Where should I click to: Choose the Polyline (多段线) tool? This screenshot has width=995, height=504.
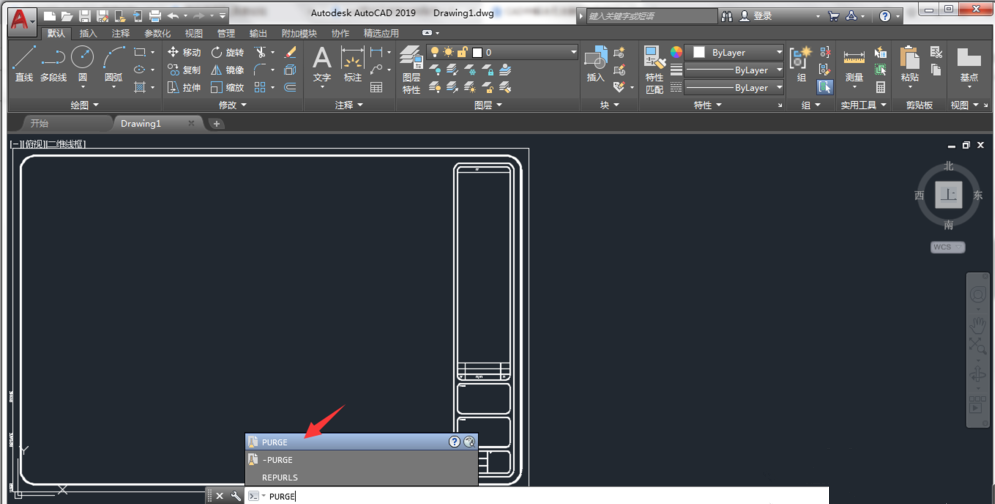(52, 62)
